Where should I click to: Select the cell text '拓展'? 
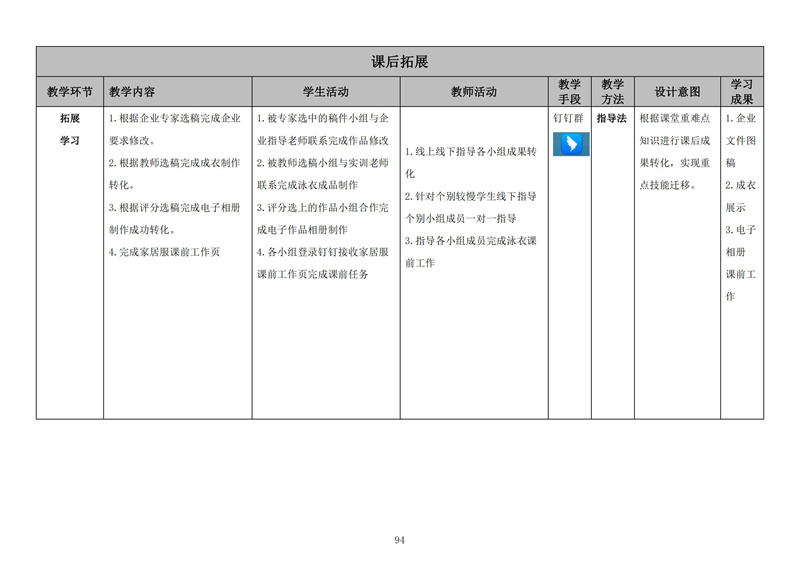tap(70, 118)
